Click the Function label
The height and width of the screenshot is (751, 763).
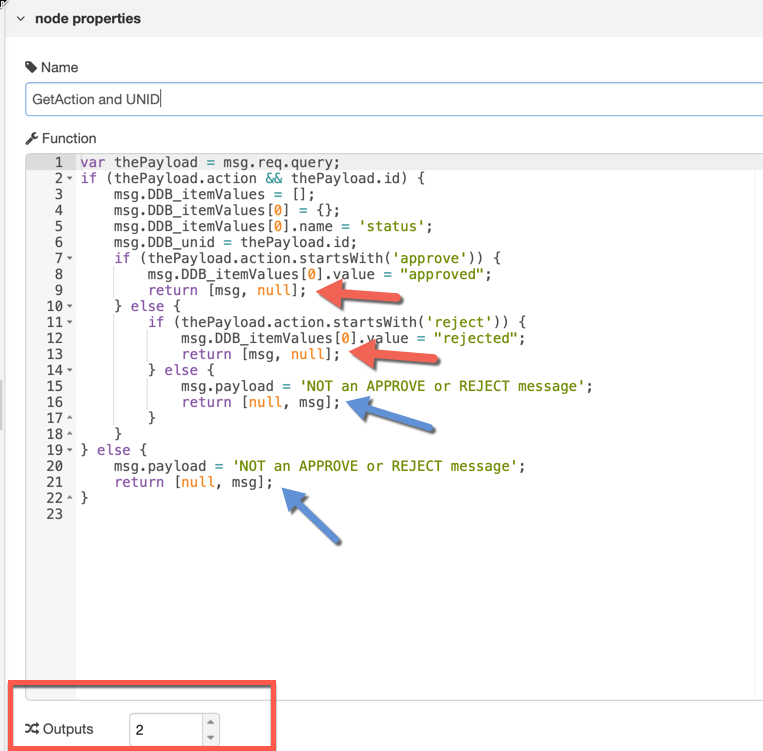(69, 139)
